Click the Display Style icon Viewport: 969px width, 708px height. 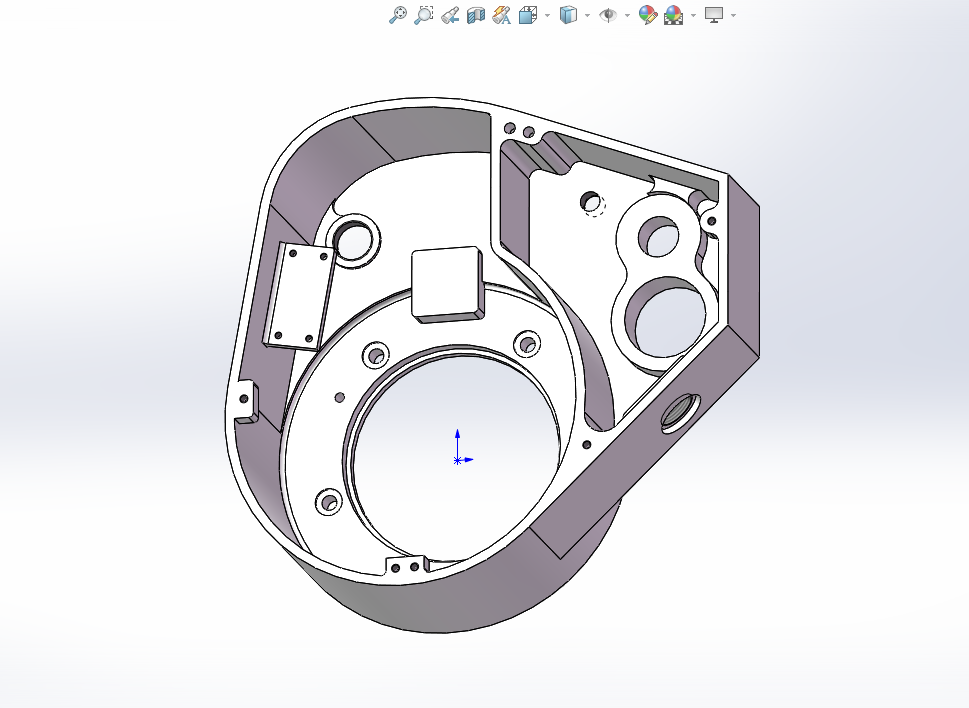[568, 15]
